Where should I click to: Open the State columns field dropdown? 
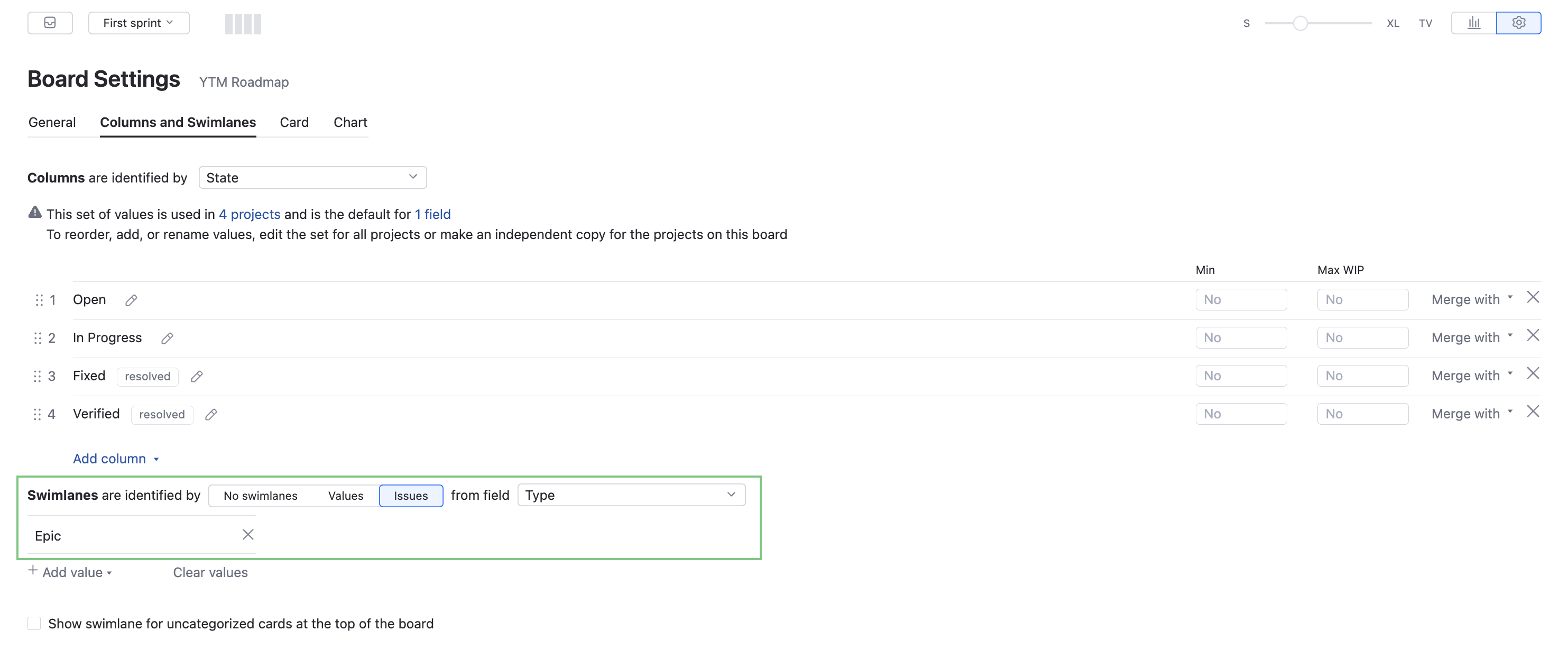tap(312, 177)
